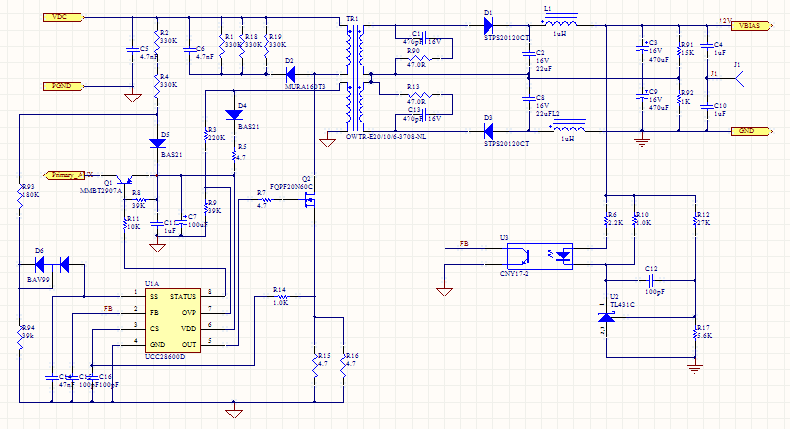790x429 pixels.
Task: Click the VDD pin label on U1A
Action: 189,329
